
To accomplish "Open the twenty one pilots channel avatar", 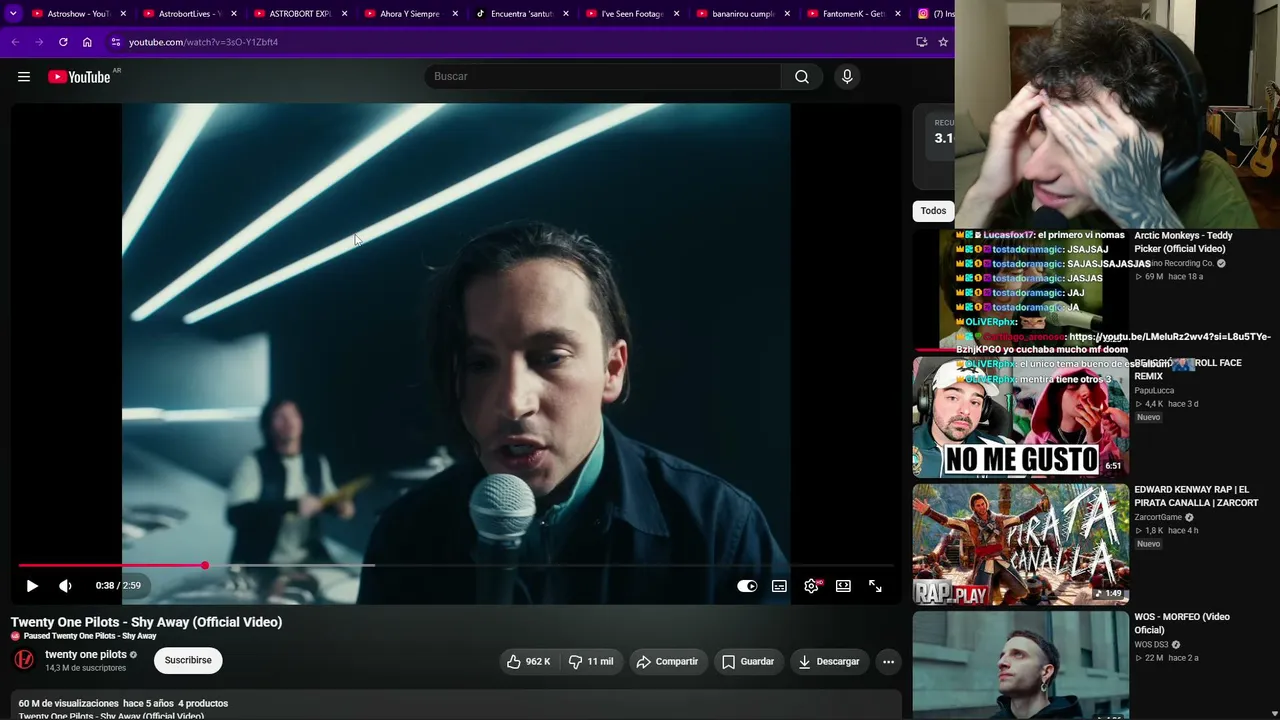I will click(24, 659).
